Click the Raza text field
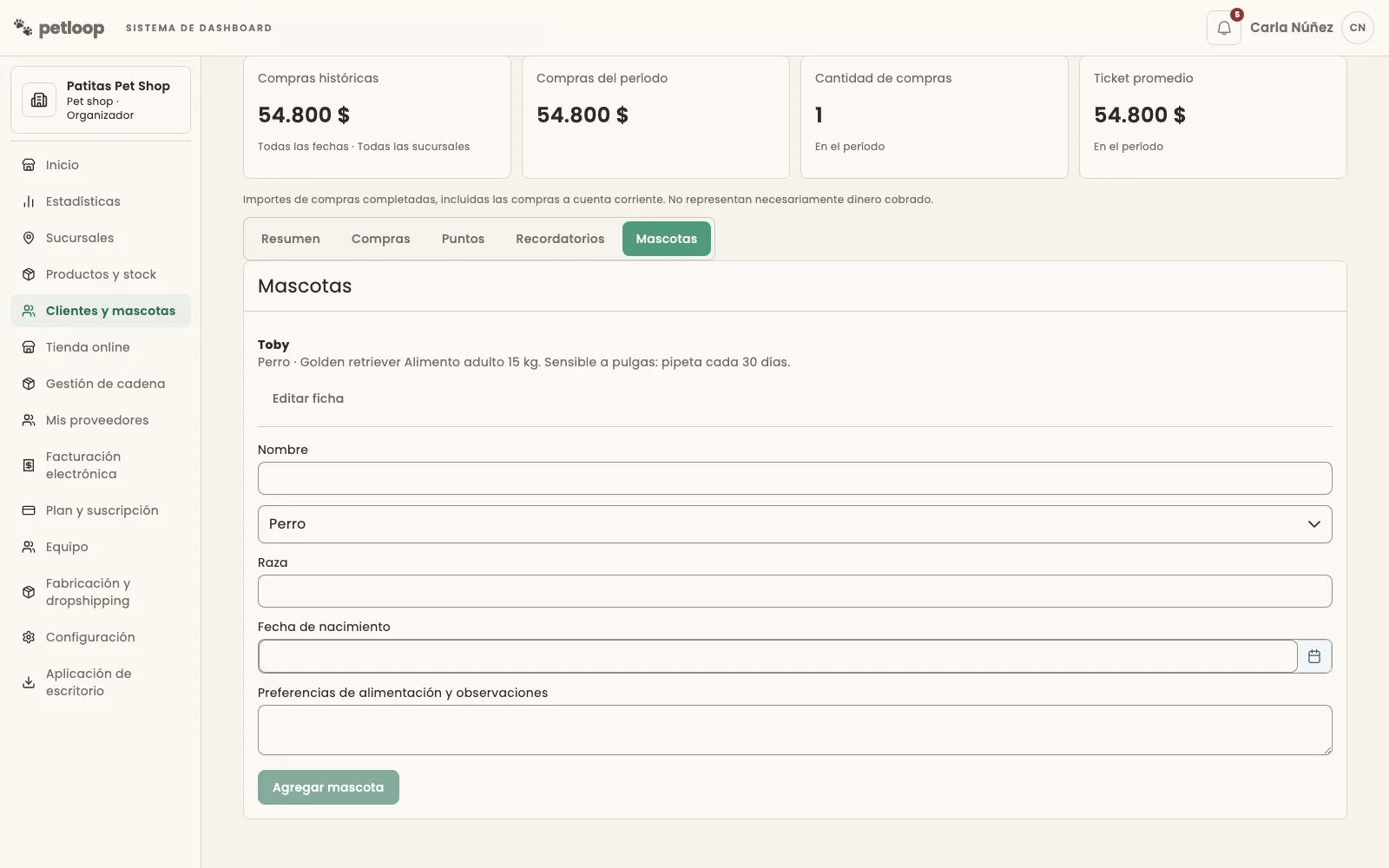The width and height of the screenshot is (1389, 868). (795, 591)
